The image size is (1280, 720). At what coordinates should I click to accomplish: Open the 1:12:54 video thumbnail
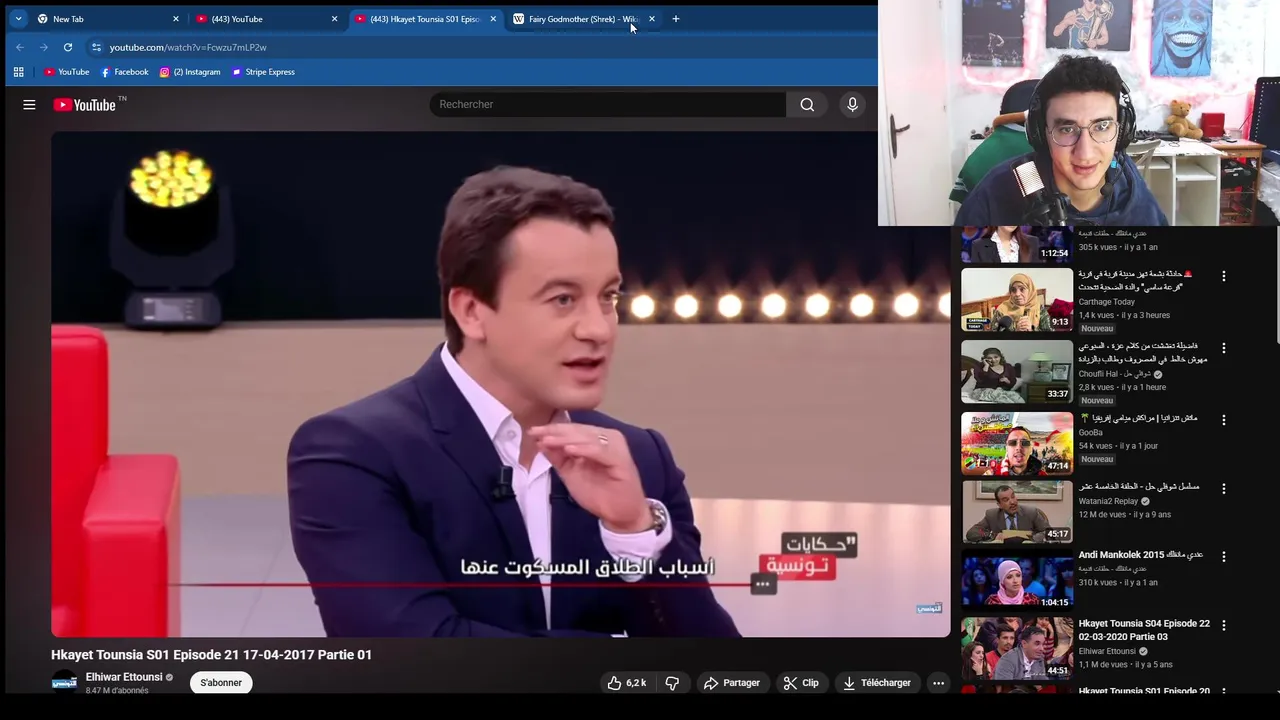click(1017, 244)
